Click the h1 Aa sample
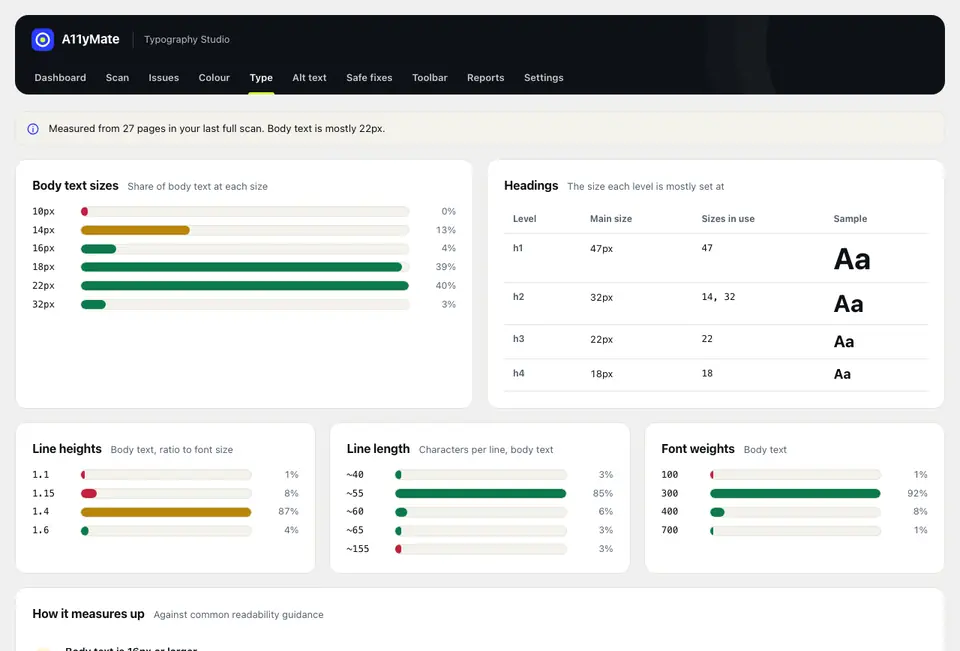 pos(852,259)
